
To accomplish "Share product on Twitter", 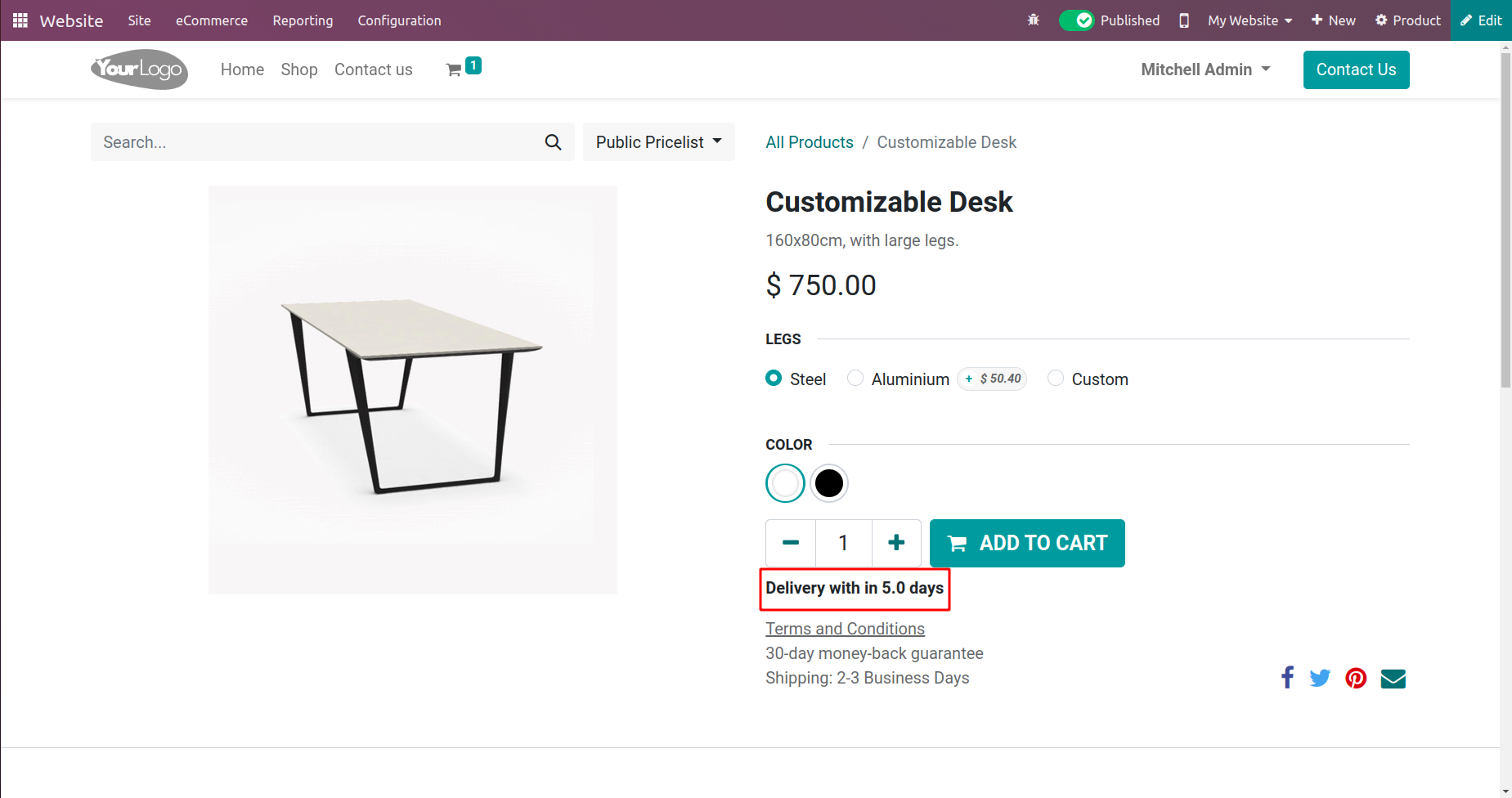I will point(1320,678).
